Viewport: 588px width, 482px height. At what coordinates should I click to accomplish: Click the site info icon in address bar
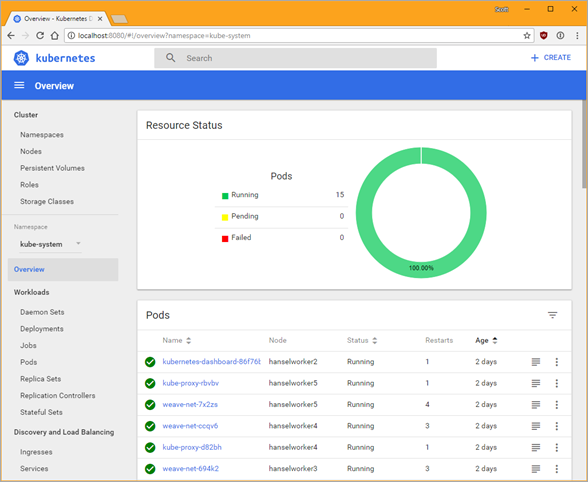pos(71,36)
